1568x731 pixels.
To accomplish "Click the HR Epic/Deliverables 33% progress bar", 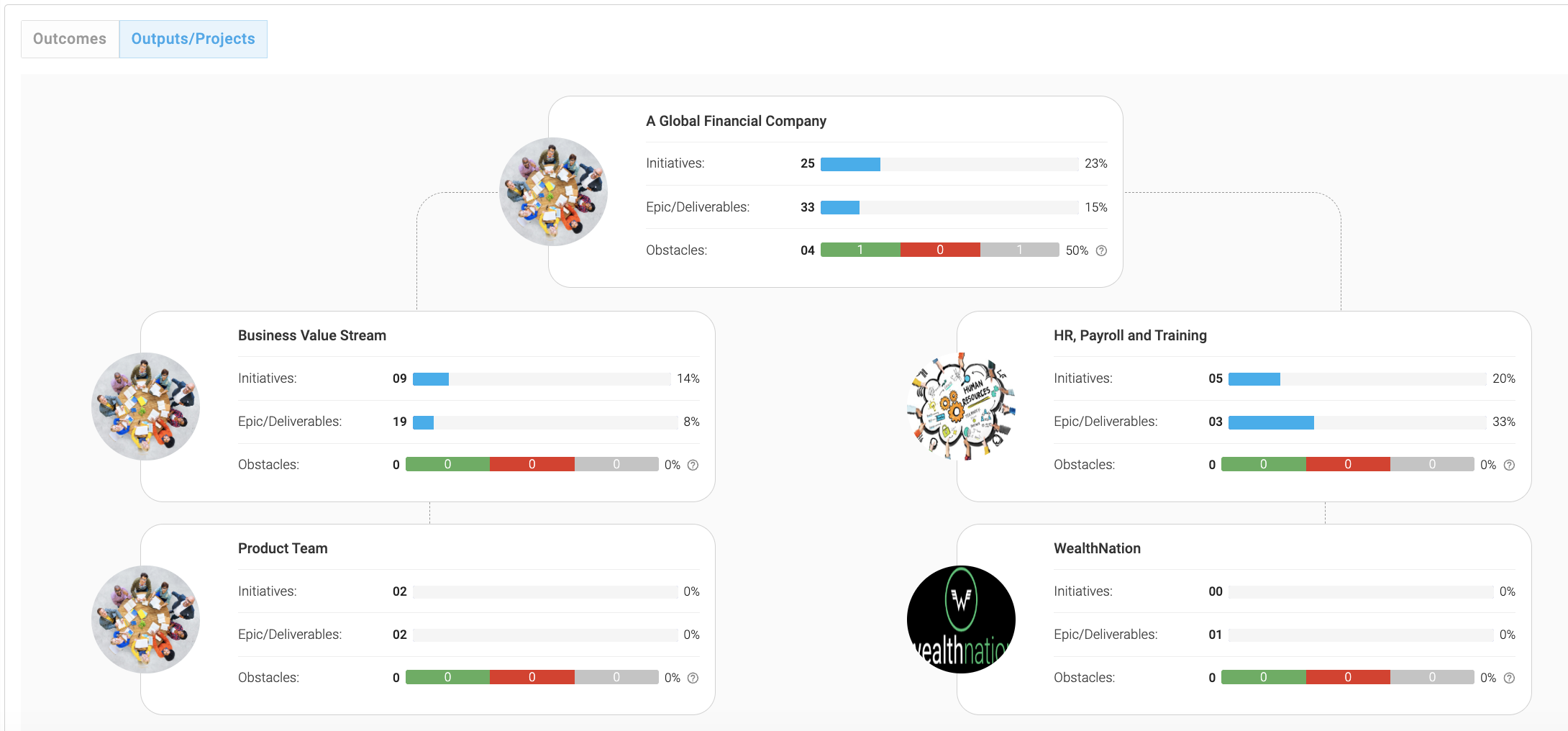I will coord(1357,422).
